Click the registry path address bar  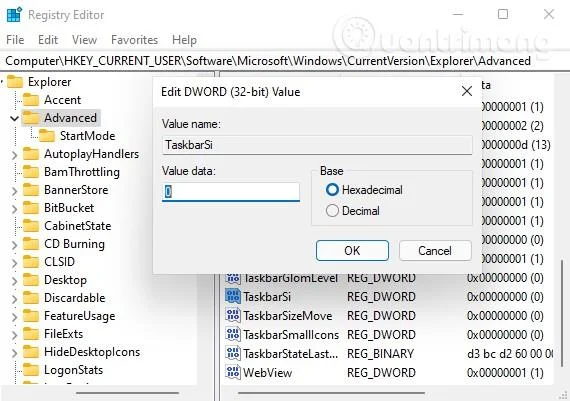pyautogui.click(x=268, y=61)
